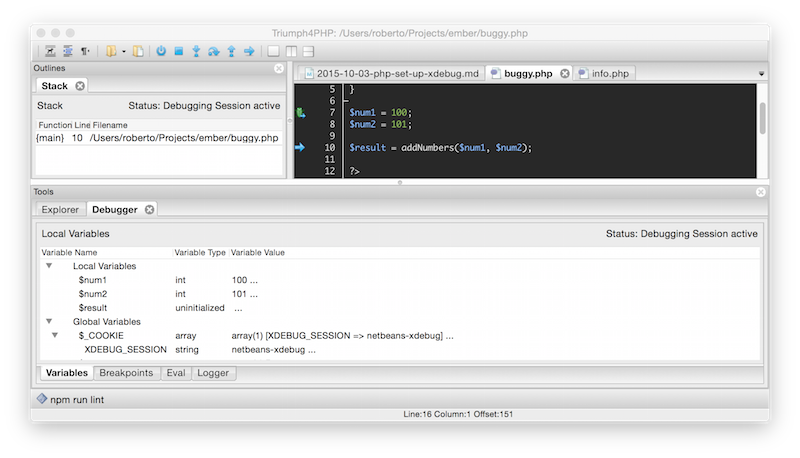Click the Step Over curved arrow
The height and width of the screenshot is (458, 800).
click(x=214, y=51)
